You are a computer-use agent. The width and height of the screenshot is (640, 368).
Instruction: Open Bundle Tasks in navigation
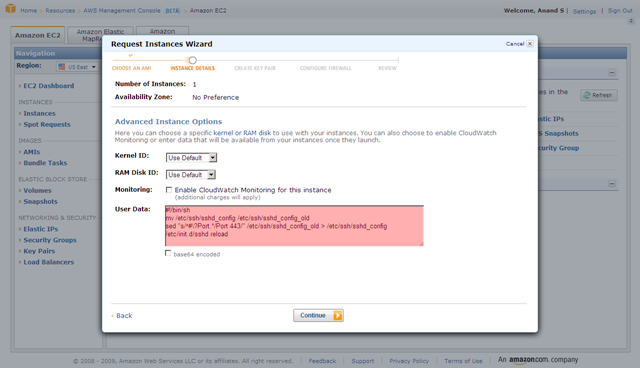click(45, 163)
